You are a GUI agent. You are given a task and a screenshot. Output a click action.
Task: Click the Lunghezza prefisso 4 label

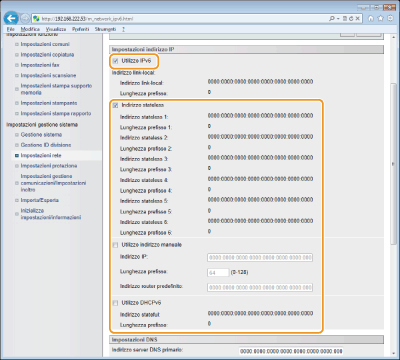coord(146,191)
